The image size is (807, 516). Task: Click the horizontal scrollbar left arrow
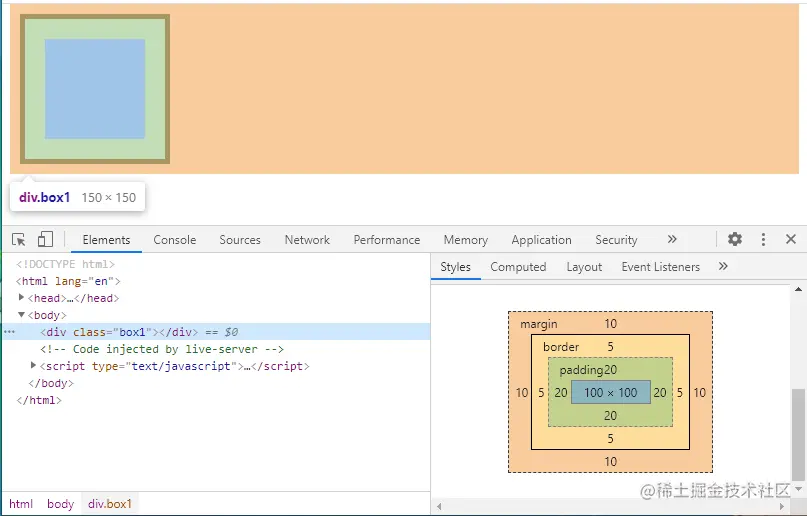[439, 506]
